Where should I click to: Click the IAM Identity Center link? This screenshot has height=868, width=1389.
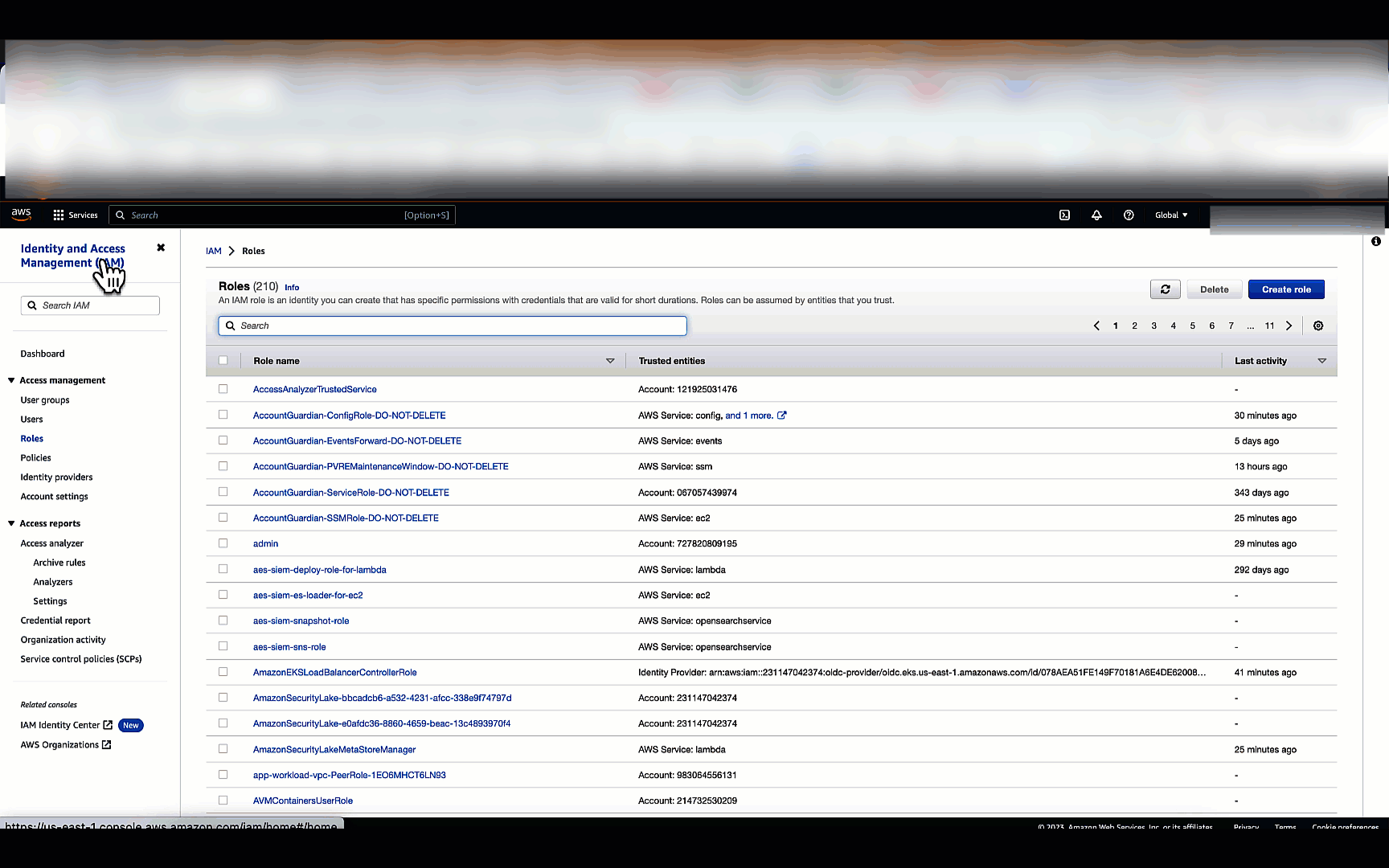60,725
